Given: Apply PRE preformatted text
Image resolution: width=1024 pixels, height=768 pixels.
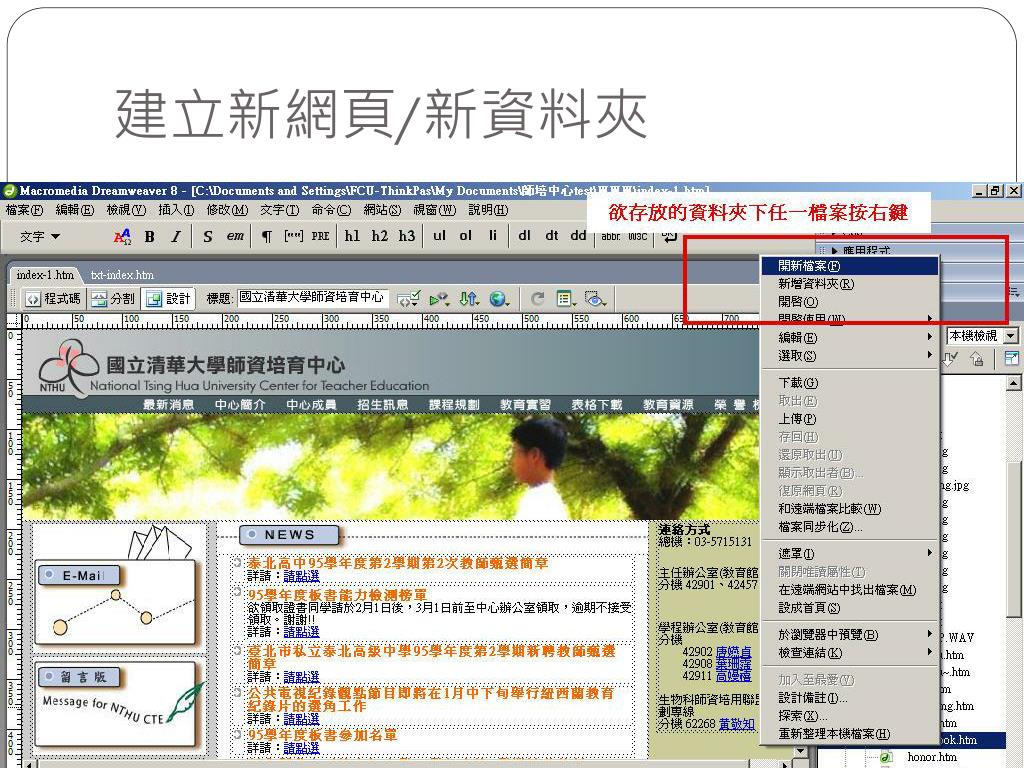Looking at the screenshot, I should (320, 236).
